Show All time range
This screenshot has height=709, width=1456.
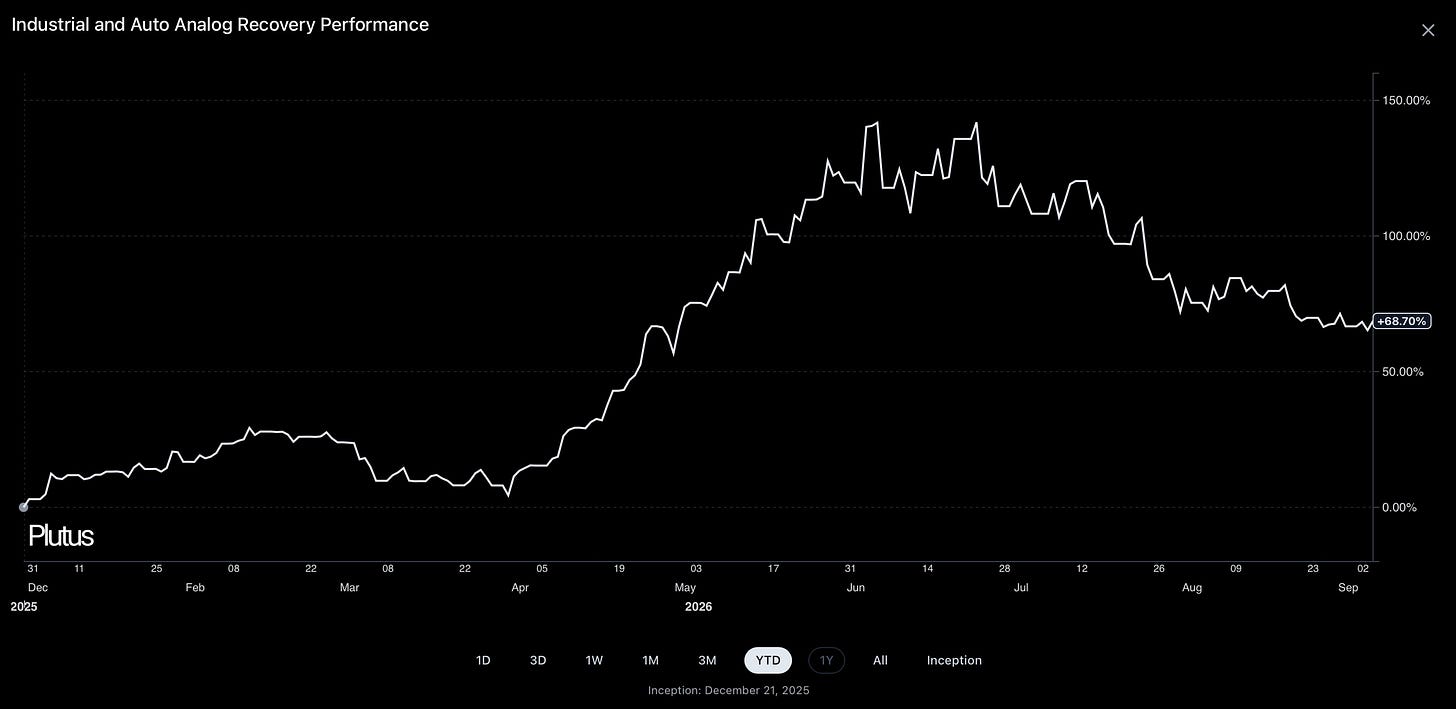(880, 660)
